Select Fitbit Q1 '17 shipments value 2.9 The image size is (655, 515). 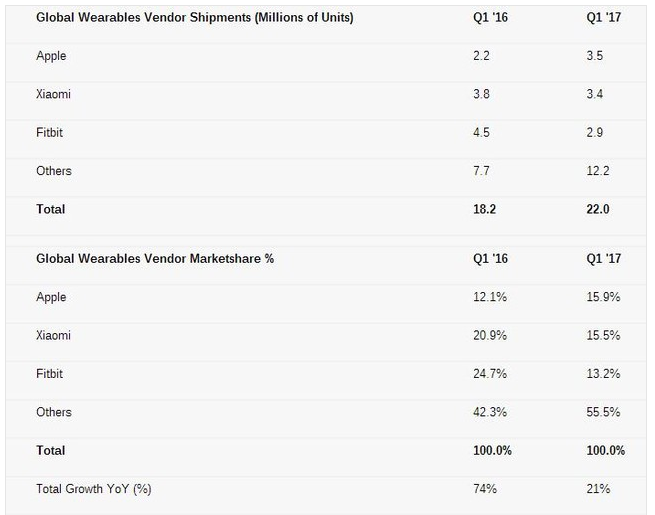(x=594, y=132)
